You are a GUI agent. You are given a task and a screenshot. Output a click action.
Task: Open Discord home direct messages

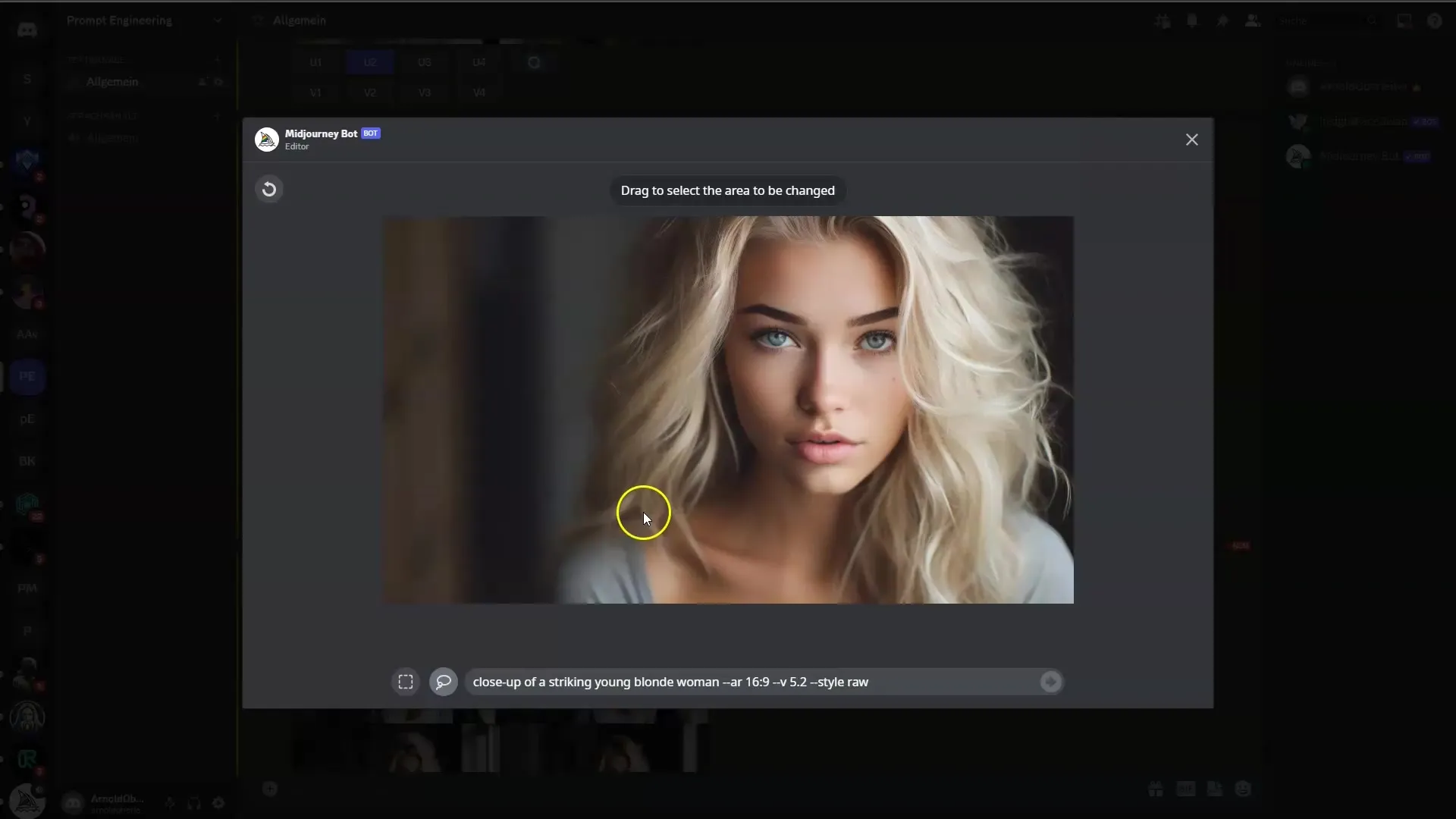(27, 30)
